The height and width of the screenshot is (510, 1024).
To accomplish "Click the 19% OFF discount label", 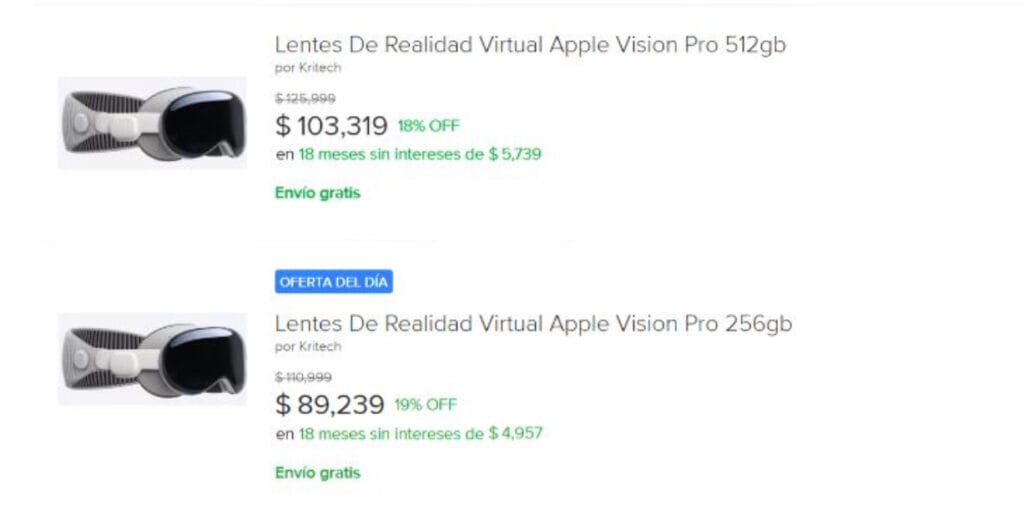I will point(425,405).
